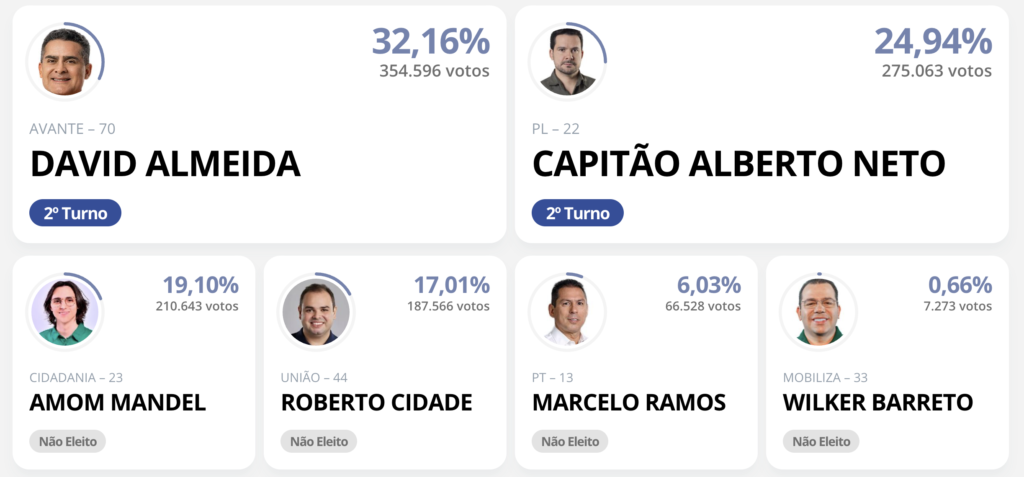1024x477 pixels.
Task: Click the MOBILIZA – 33 party label
Action: pos(825,378)
